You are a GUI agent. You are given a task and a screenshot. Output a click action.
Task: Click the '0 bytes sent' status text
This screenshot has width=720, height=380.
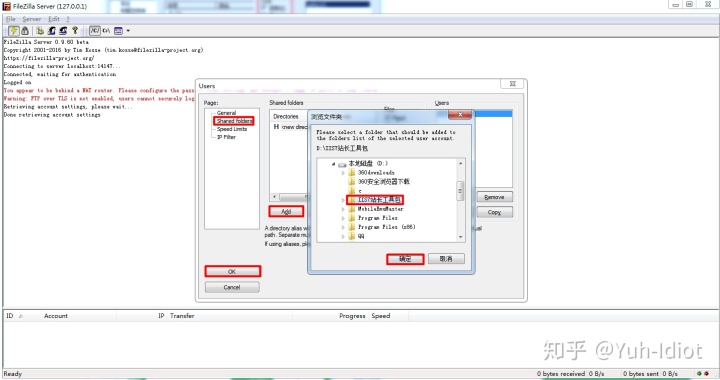[641, 374]
